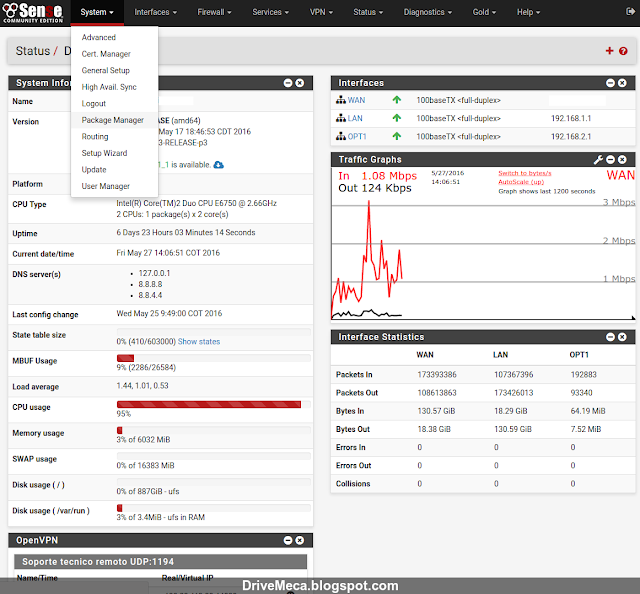Click Status breadcrumb link
This screenshot has height=594, width=640.
33,51
